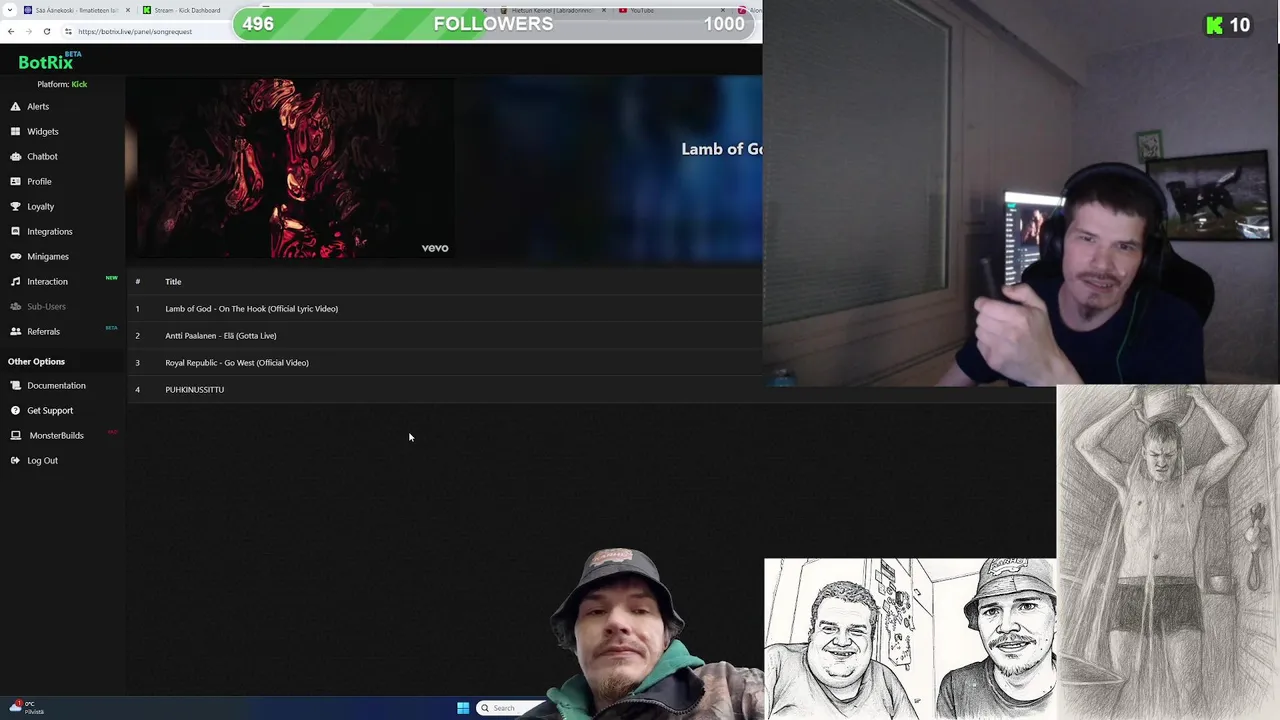This screenshot has height=720, width=1280.
Task: Open the MonsterBuilds link
Action: tap(56, 435)
